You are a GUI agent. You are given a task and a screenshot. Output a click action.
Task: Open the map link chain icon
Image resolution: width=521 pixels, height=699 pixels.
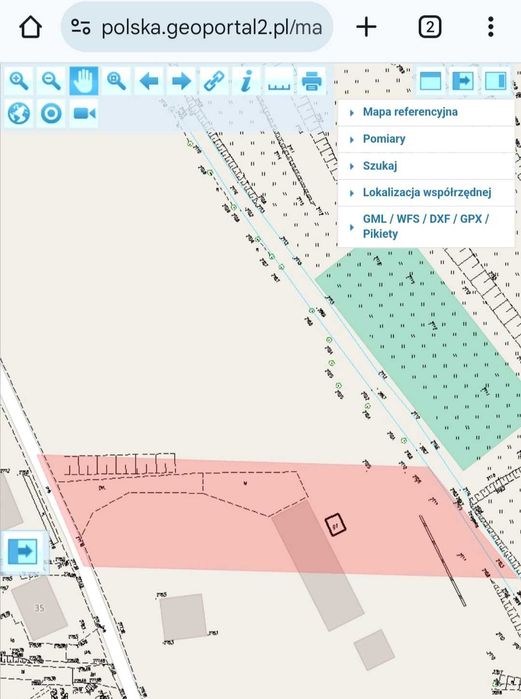coord(214,81)
